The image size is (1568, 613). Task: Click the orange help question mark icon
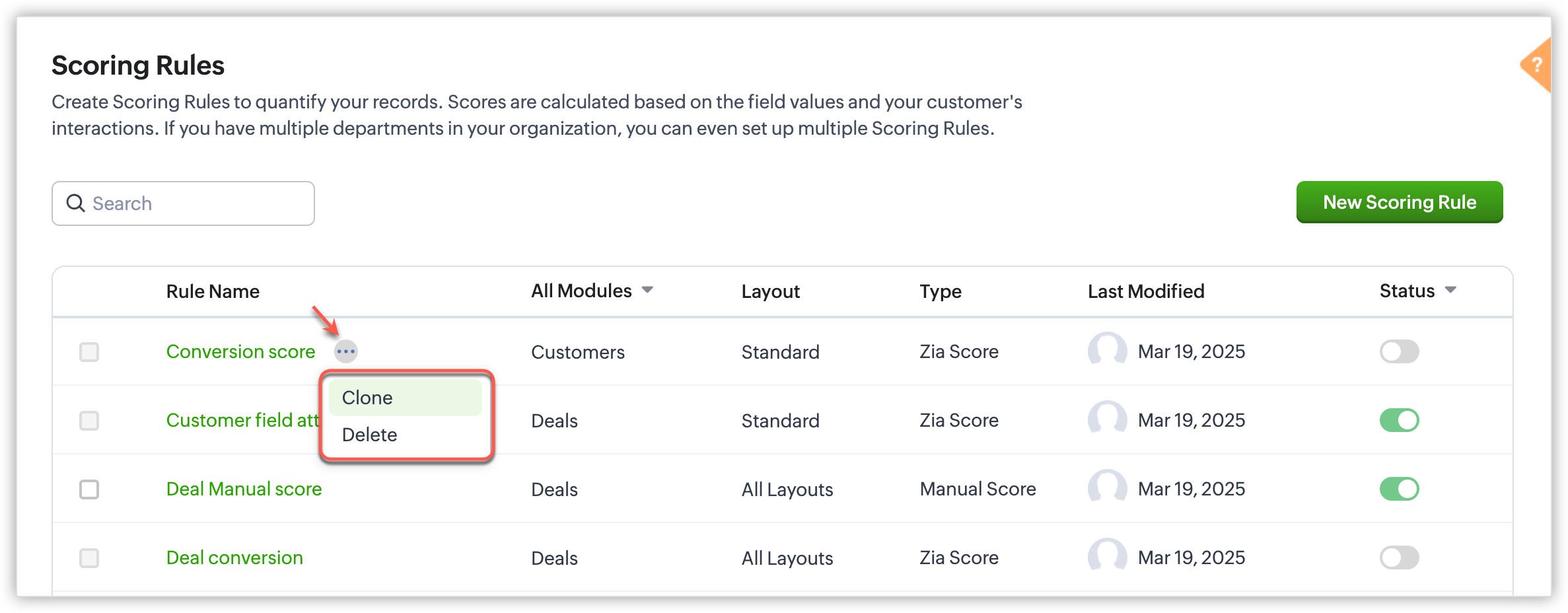tap(1536, 65)
